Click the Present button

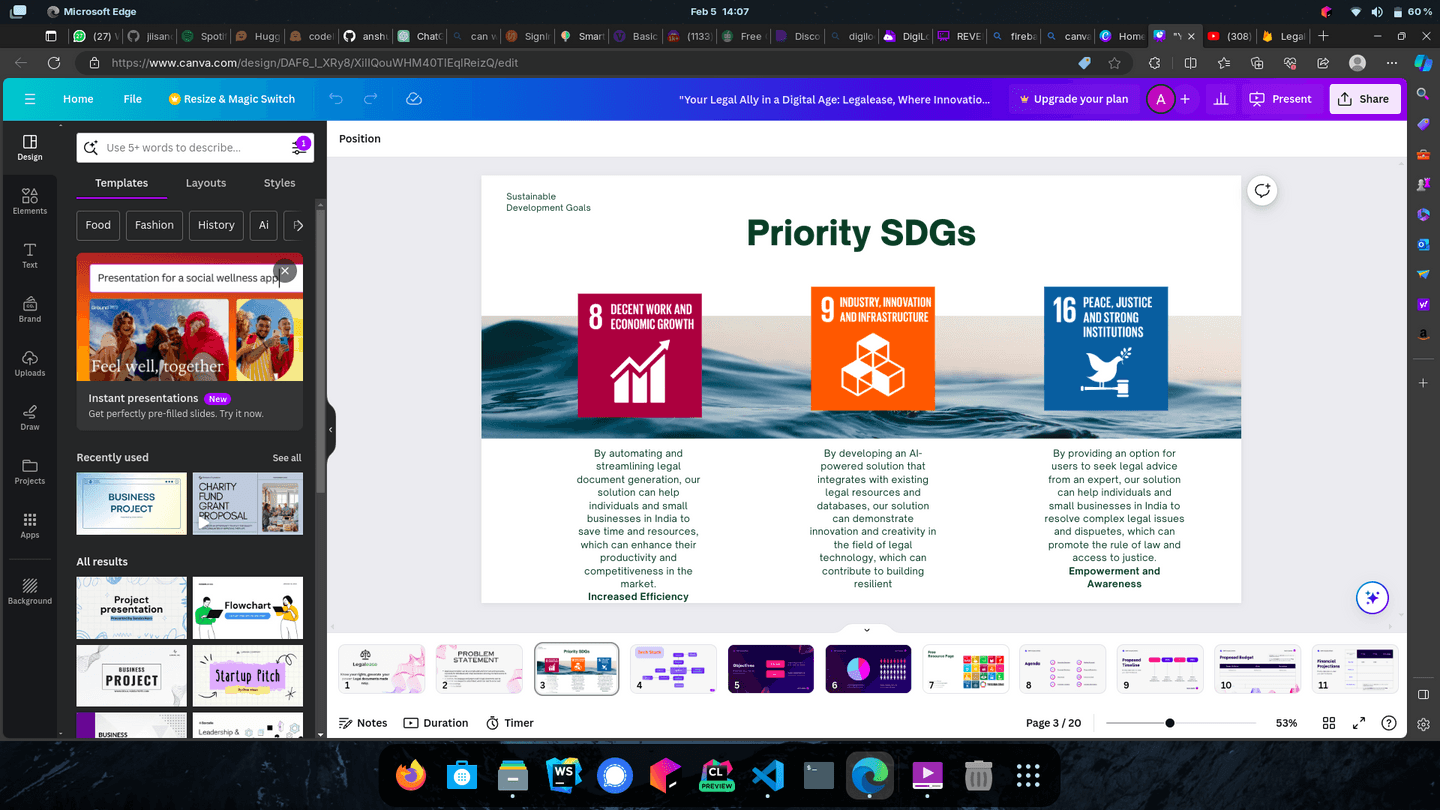[1280, 99]
